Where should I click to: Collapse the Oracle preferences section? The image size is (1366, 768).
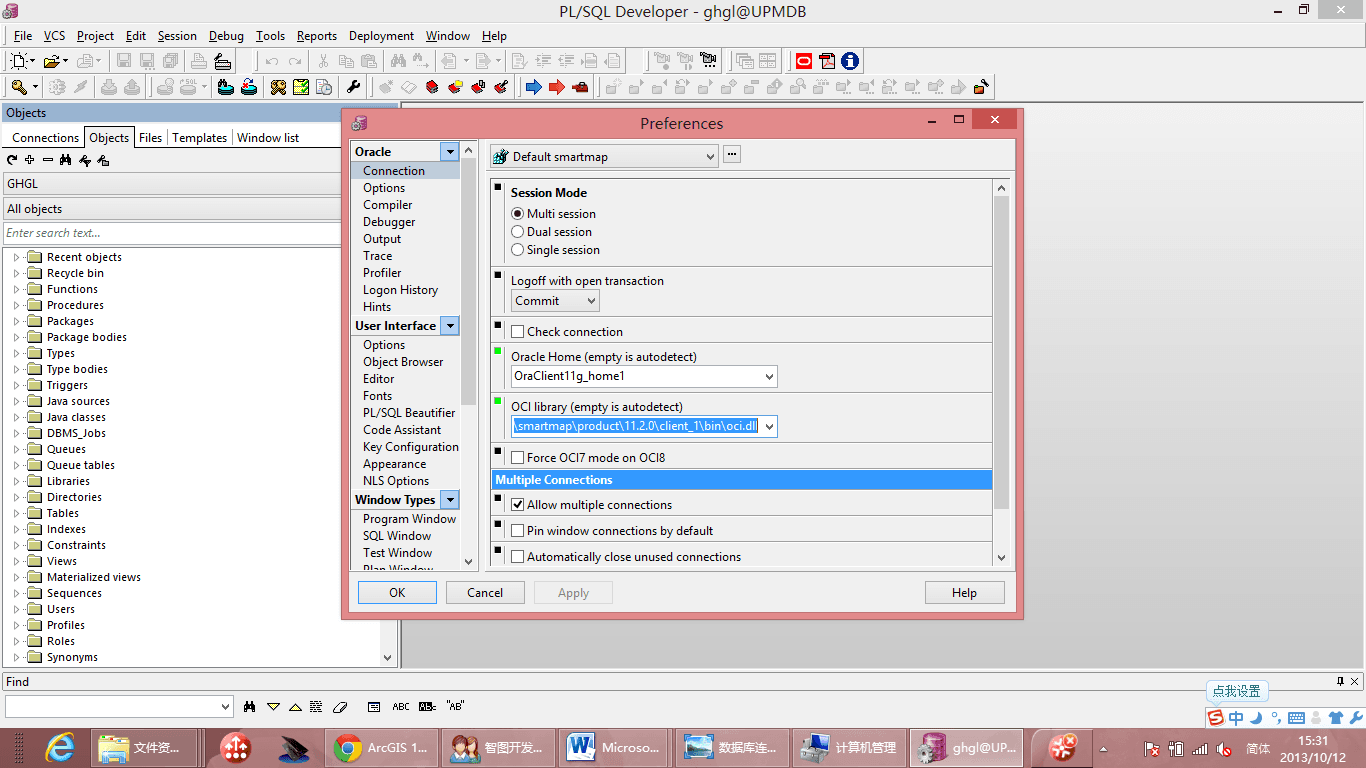pyautogui.click(x=450, y=152)
